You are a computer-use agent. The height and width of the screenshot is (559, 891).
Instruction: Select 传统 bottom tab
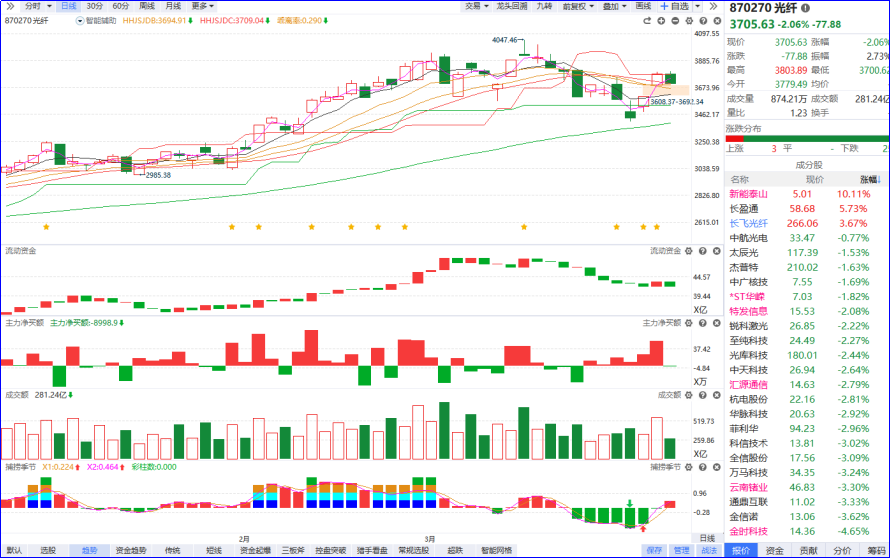click(x=172, y=550)
